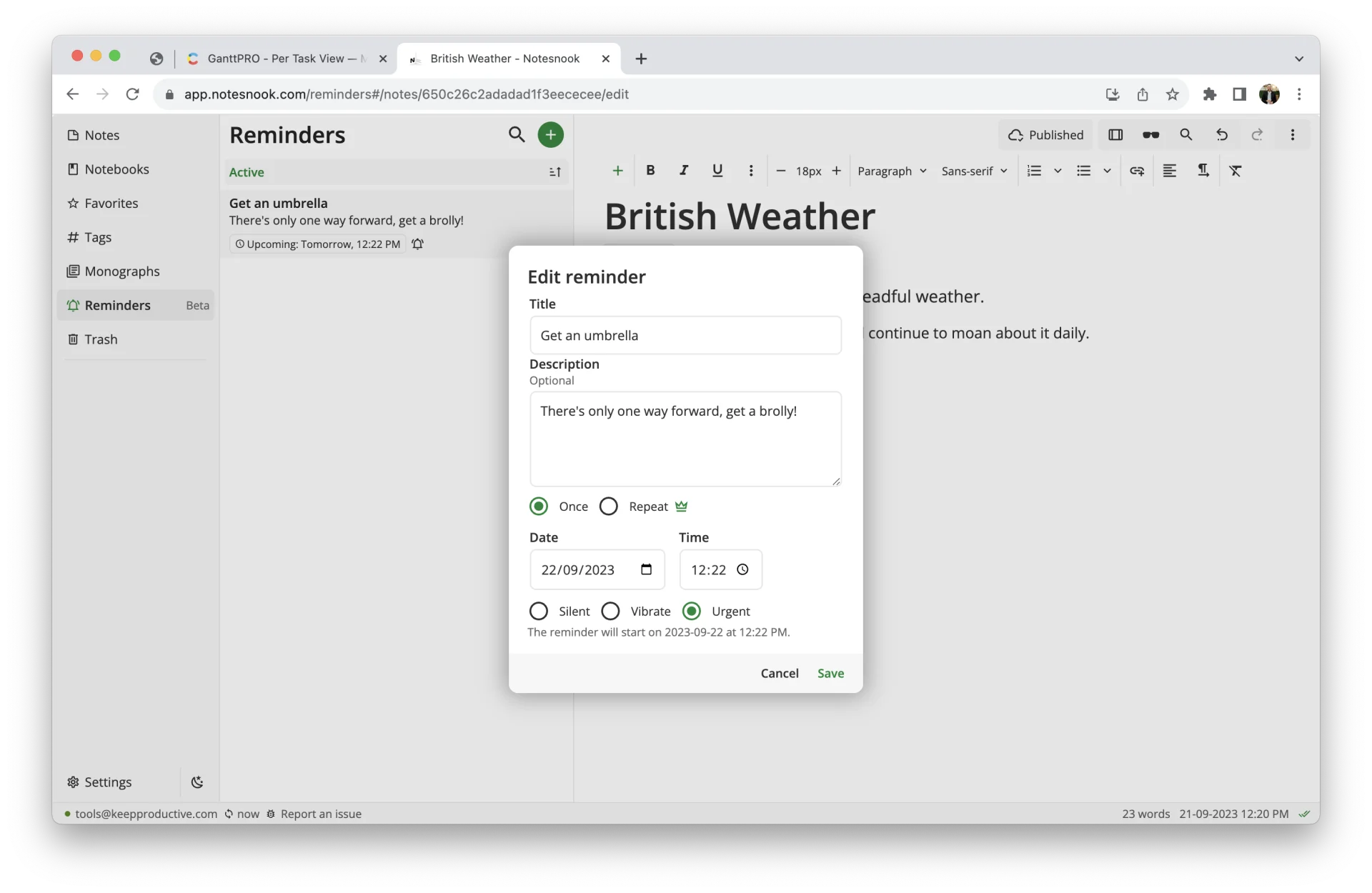The height and width of the screenshot is (893, 1372).
Task: Open the Paragraph style dropdown
Action: click(x=891, y=171)
